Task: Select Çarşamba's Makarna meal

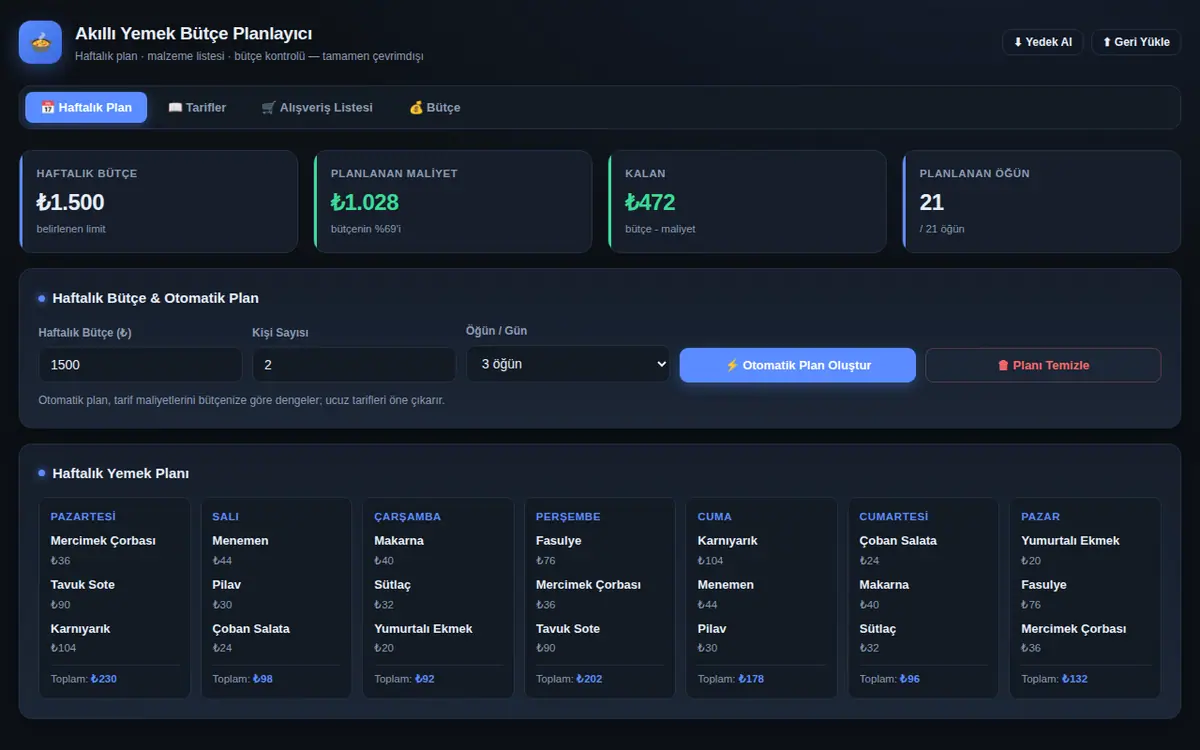Action: coord(399,541)
